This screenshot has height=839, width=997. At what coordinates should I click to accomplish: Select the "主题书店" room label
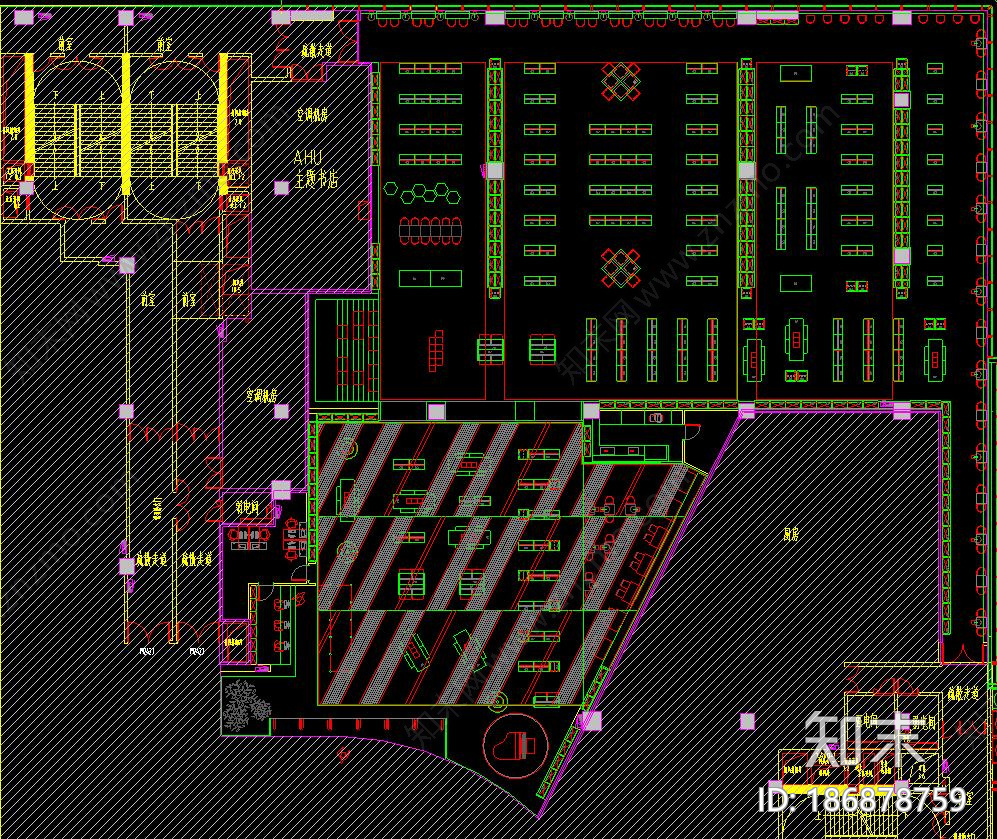[x=316, y=178]
